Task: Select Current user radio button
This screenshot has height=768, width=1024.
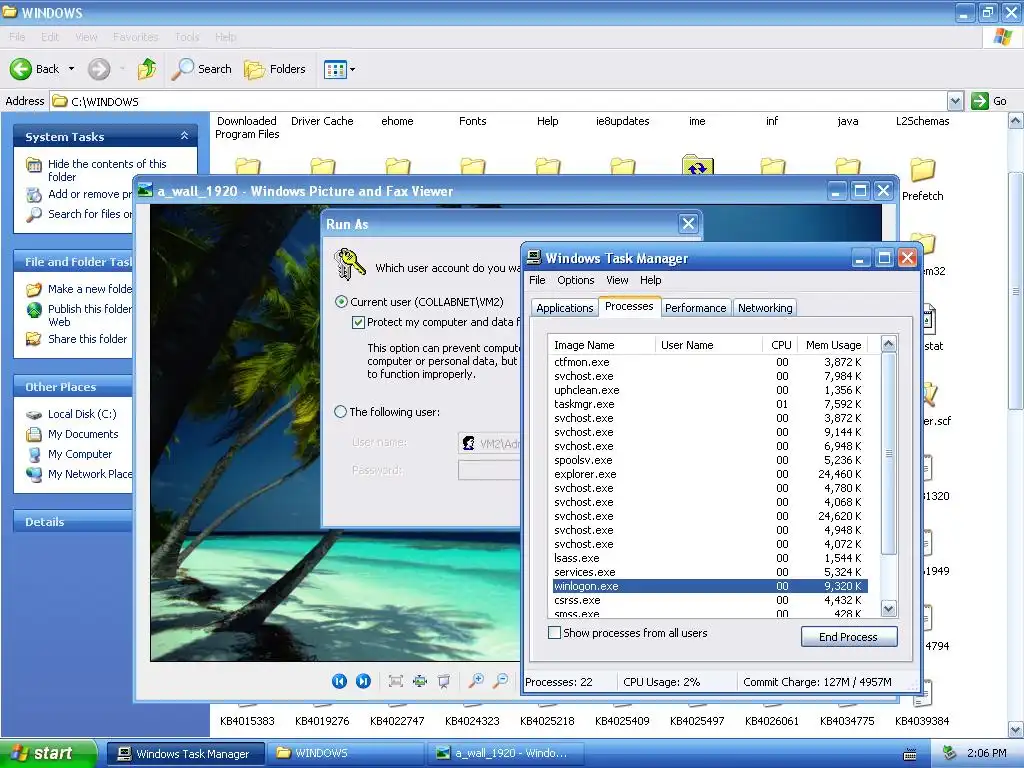Action: click(x=341, y=302)
